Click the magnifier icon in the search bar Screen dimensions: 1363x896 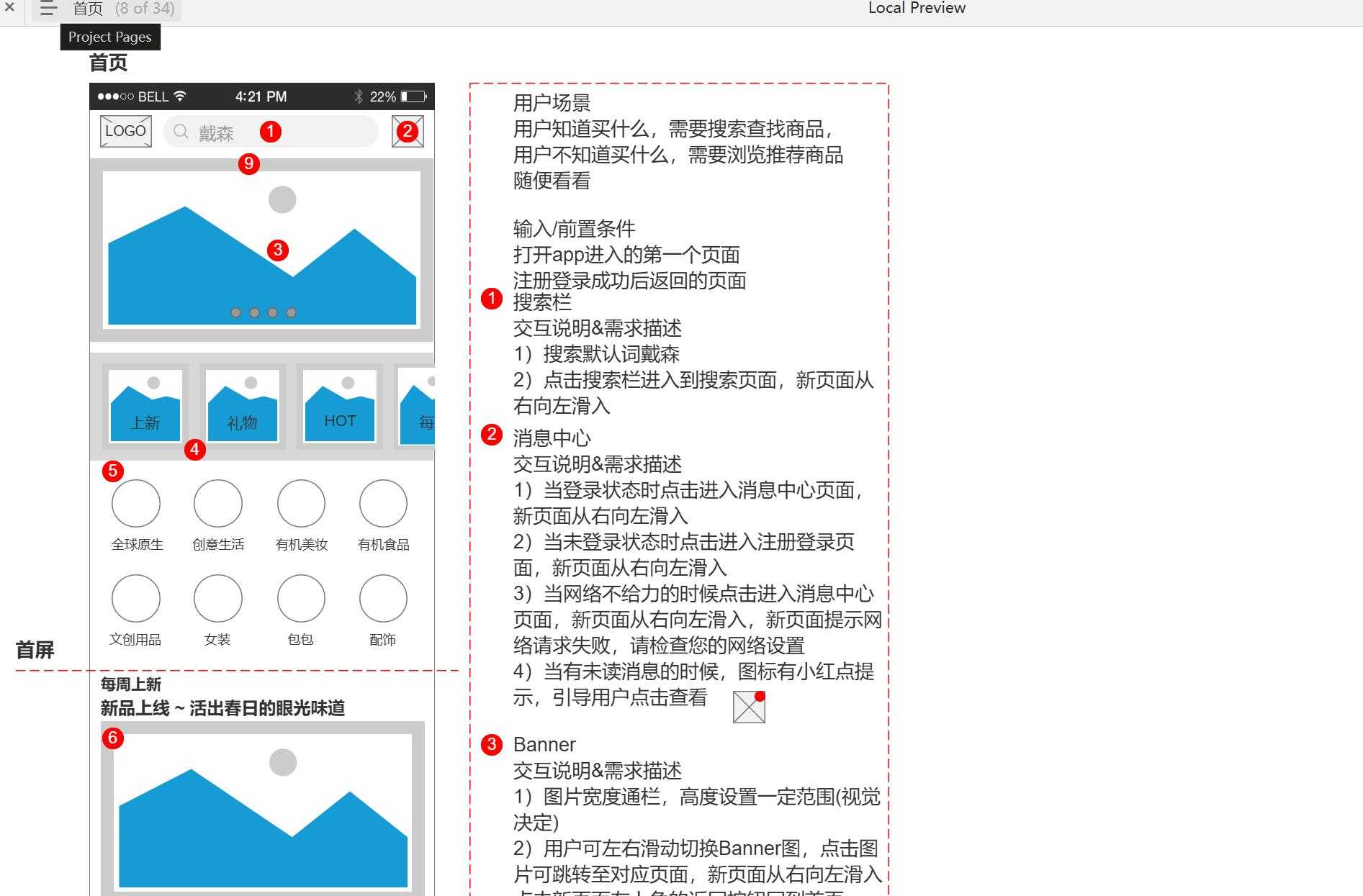(181, 132)
